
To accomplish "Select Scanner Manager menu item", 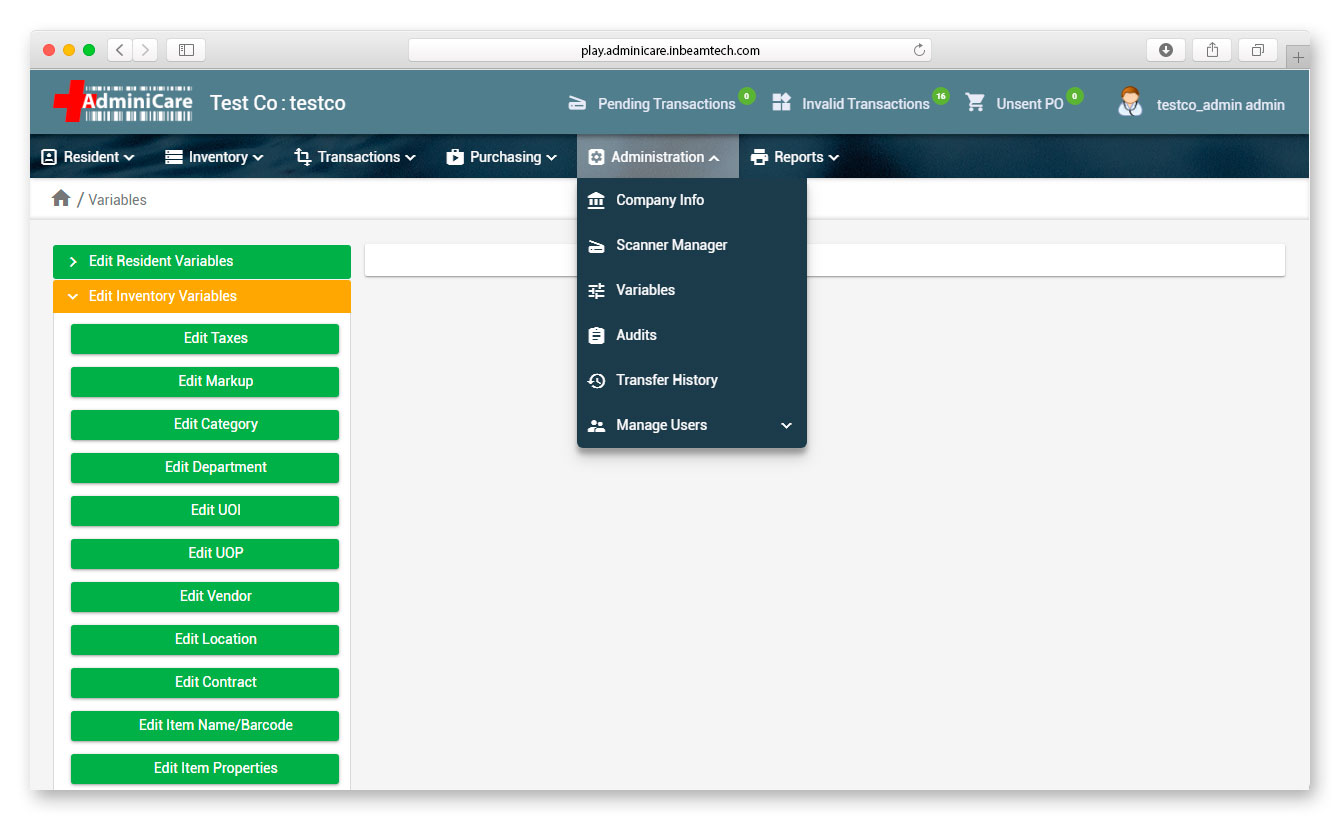I will tap(692, 245).
